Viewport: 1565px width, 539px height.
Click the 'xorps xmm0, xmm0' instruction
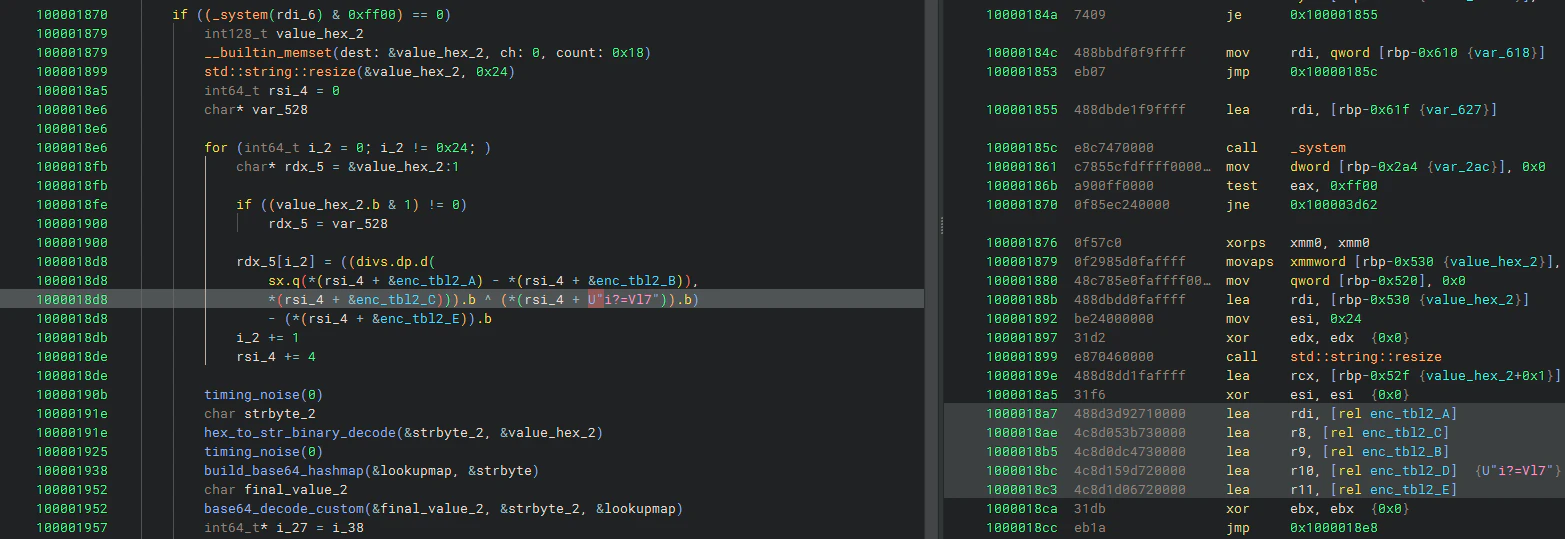coord(1298,242)
